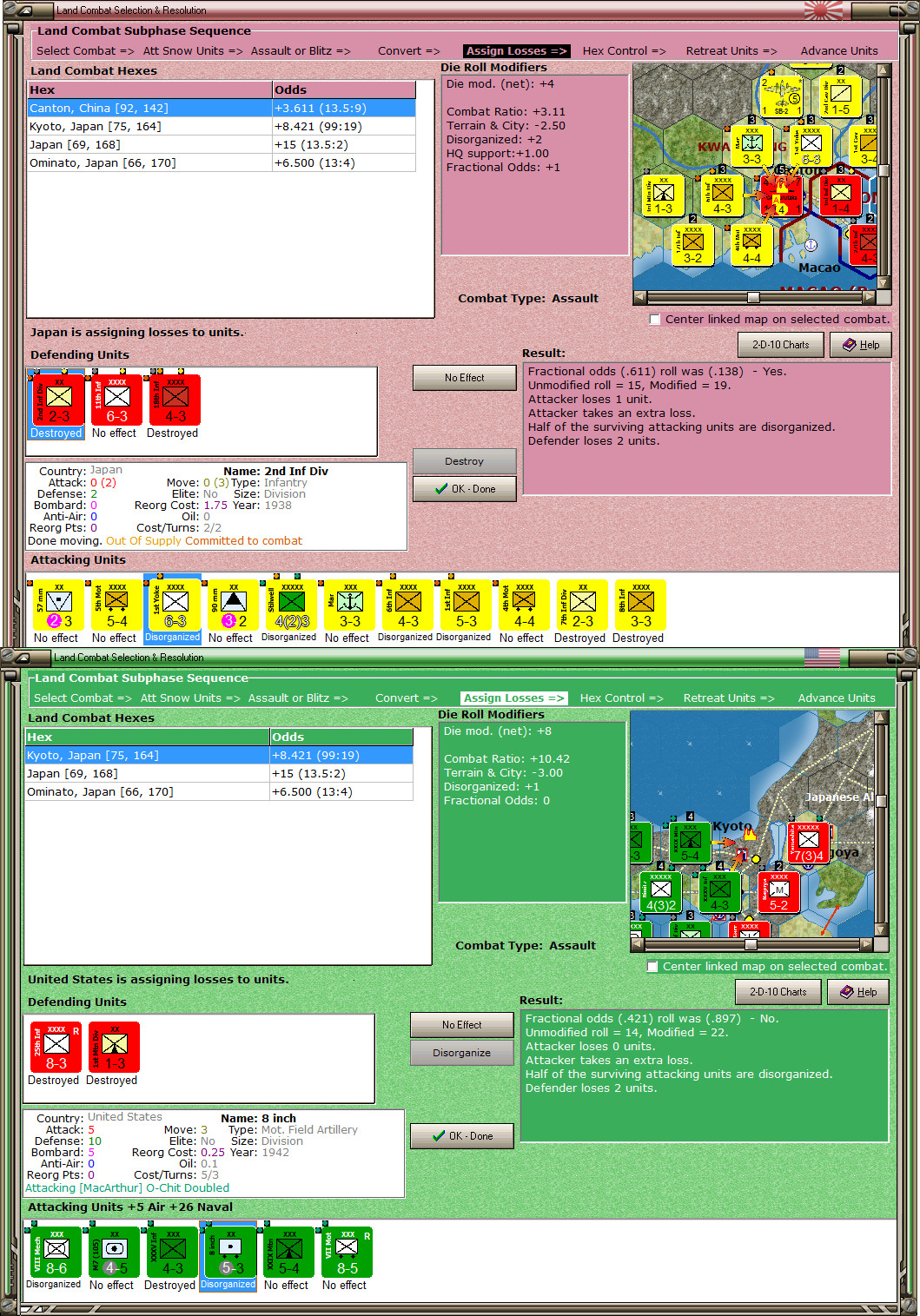Select the 11th Inf 6-3 defending unit counter
Viewport: 920px width, 1316px height.
117,400
